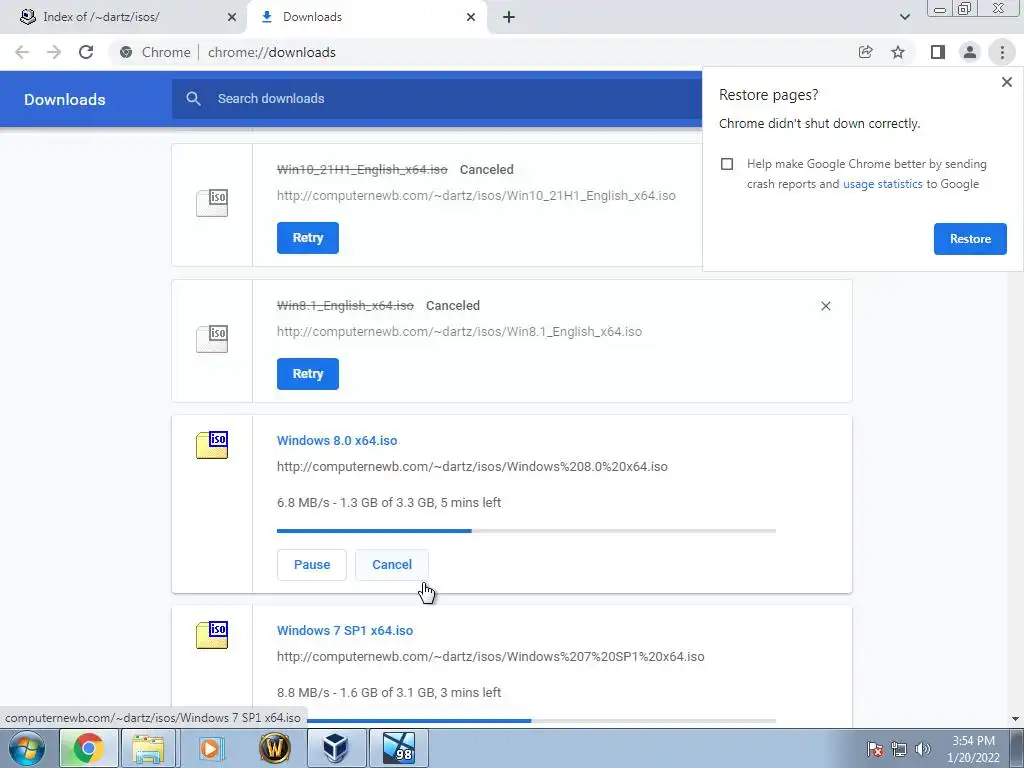Click the Restore button
The width and height of the screenshot is (1024, 768).
click(x=970, y=239)
